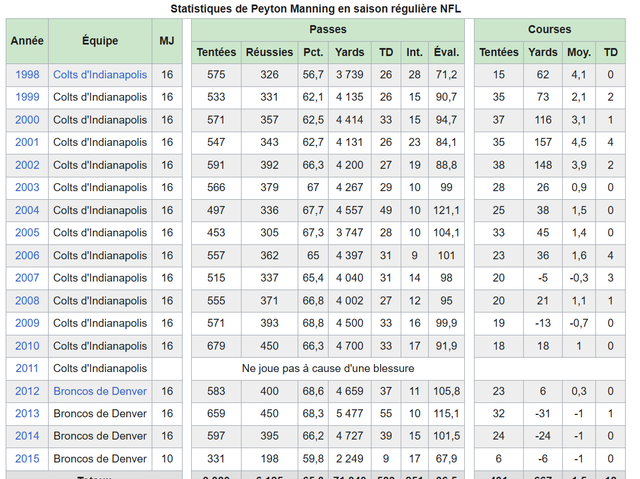640x479 pixels.
Task: Click the Équipe column header
Action: click(x=100, y=41)
